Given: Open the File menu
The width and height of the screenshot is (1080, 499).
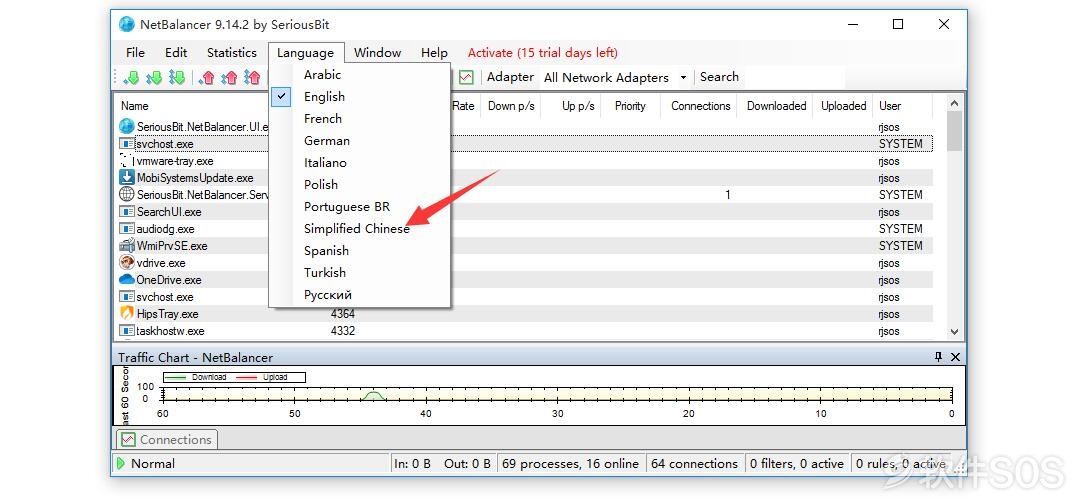Looking at the screenshot, I should [x=136, y=52].
